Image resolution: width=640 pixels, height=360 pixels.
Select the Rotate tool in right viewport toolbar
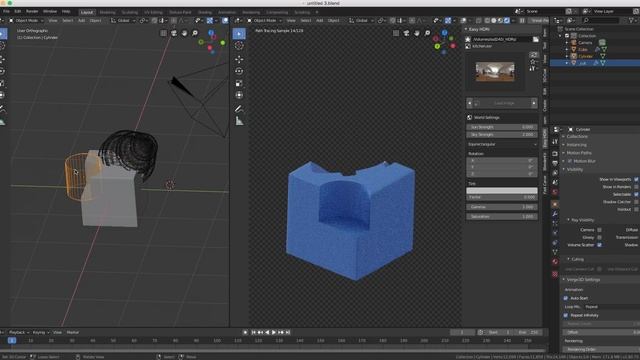point(239,71)
